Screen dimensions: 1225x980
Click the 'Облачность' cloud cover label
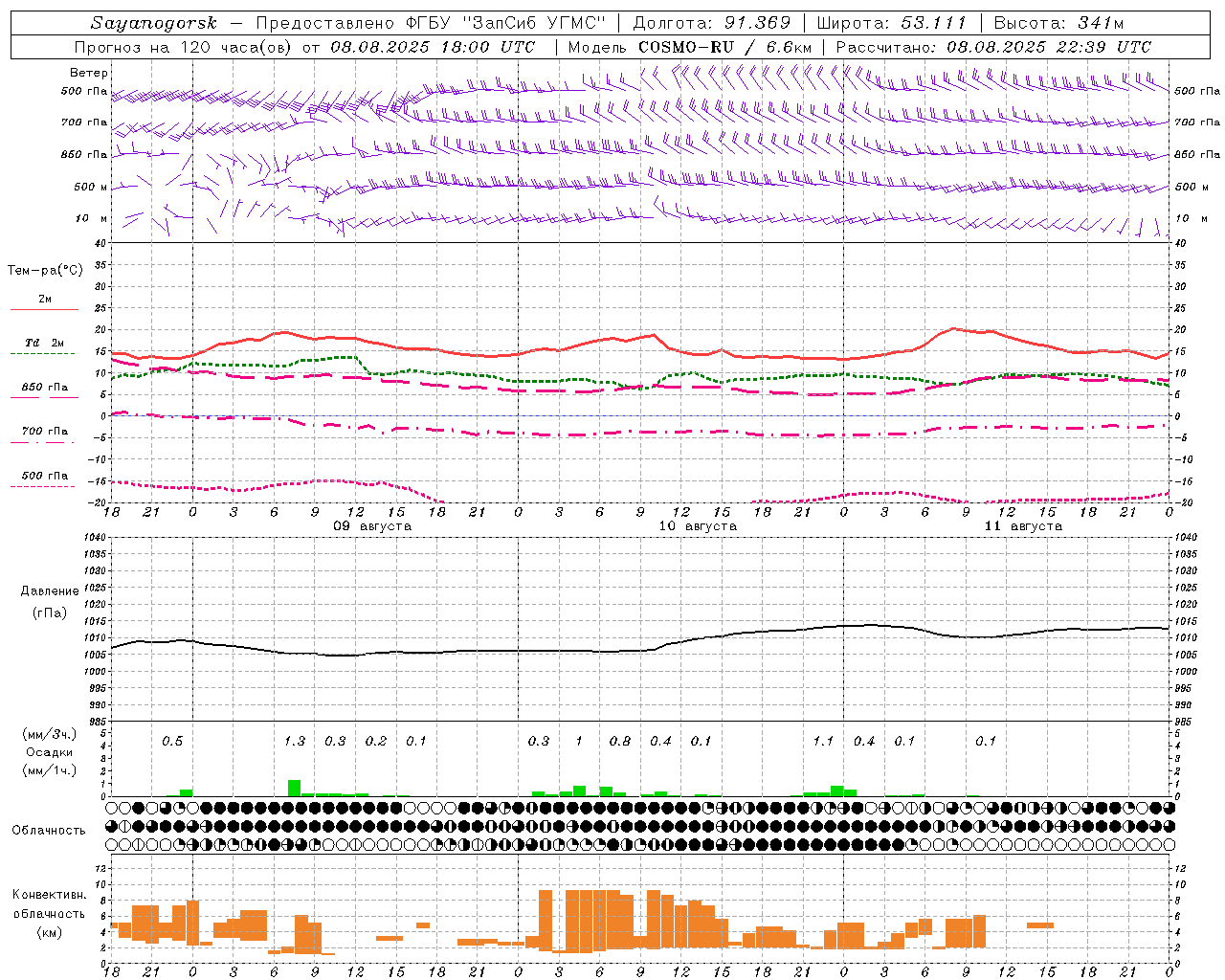click(x=49, y=830)
